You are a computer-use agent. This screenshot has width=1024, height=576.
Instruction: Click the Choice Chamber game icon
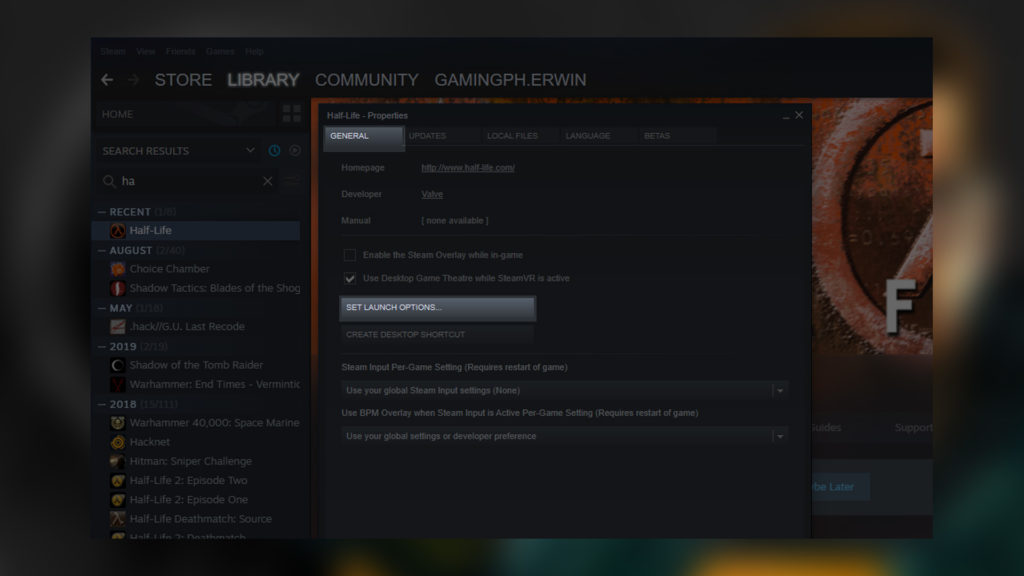coord(118,269)
